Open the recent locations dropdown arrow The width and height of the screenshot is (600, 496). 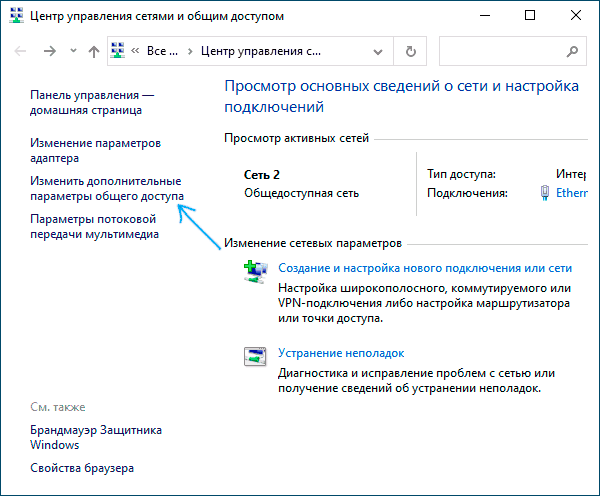[x=73, y=51]
